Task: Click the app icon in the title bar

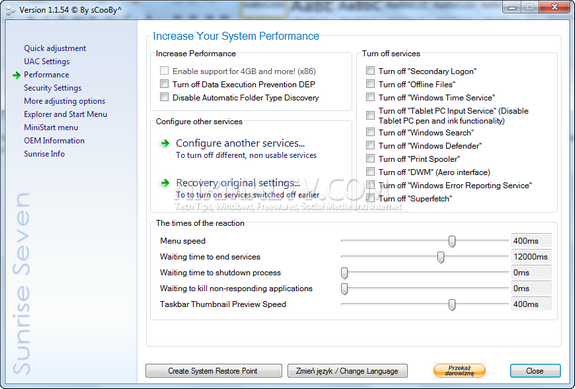Action: [10, 10]
